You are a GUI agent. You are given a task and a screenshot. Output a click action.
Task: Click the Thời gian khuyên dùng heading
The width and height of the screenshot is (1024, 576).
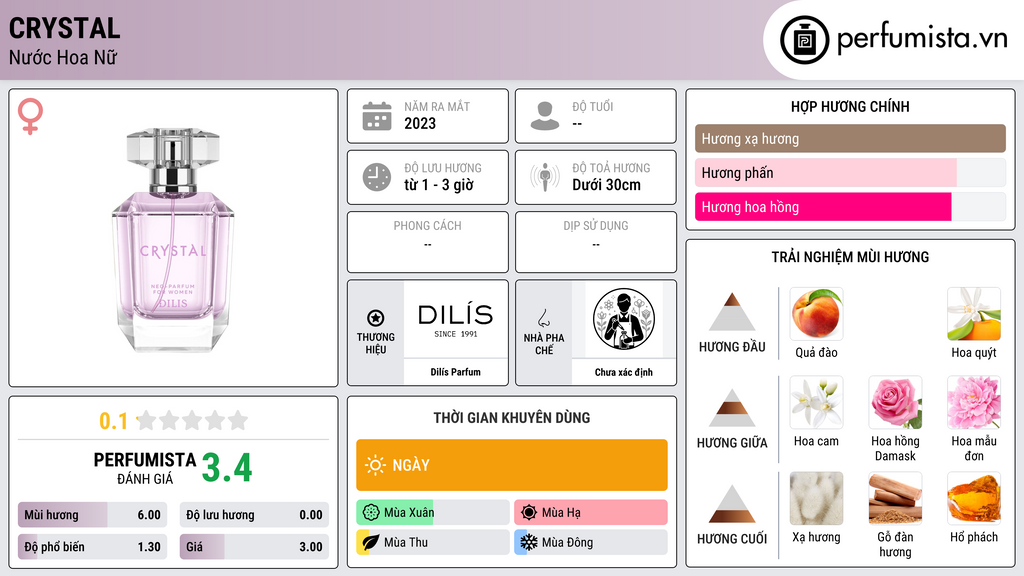click(511, 417)
